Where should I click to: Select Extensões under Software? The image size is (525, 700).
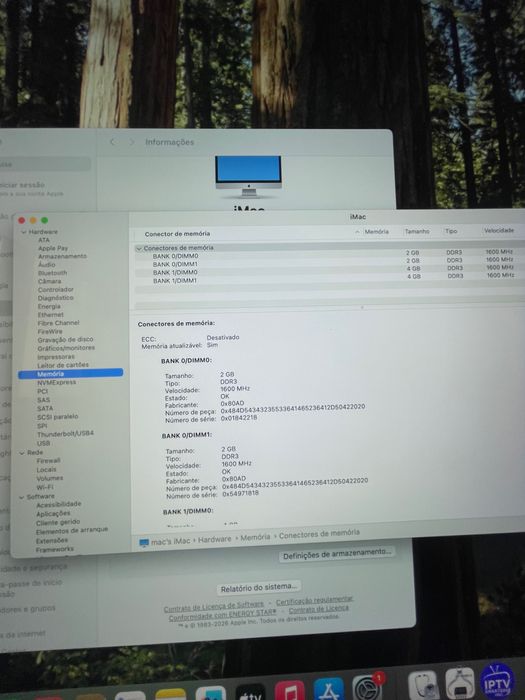[x=51, y=541]
